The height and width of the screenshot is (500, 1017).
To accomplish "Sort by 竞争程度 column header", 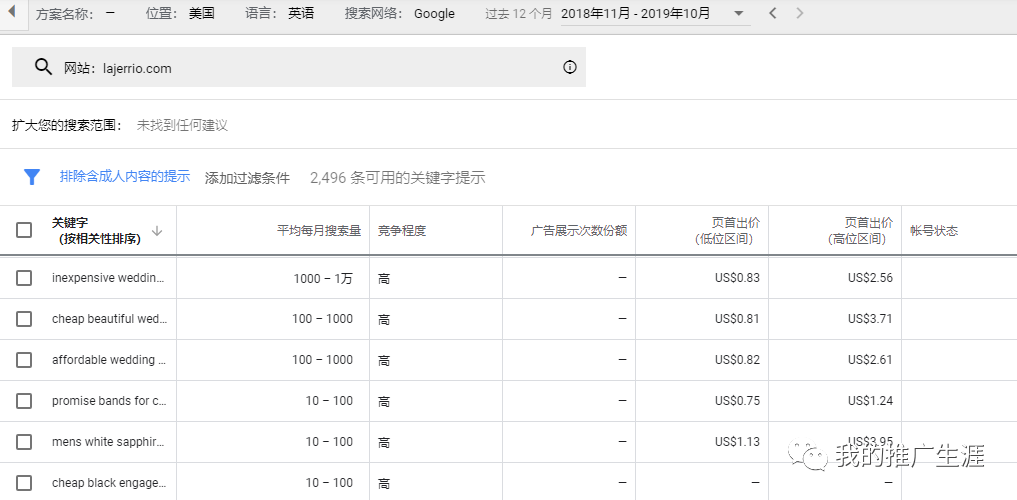I will point(402,231).
